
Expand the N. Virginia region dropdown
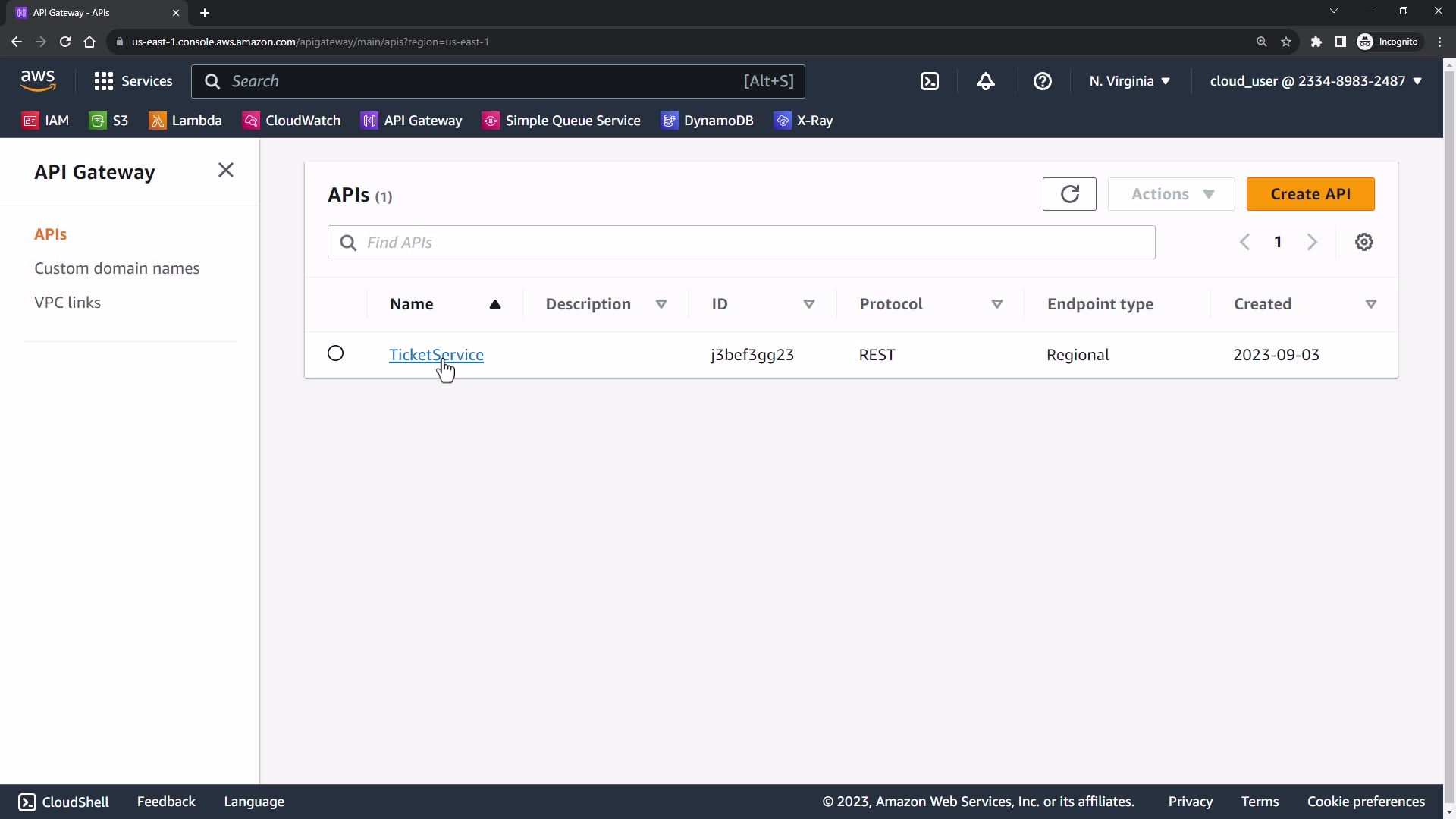1130,81
